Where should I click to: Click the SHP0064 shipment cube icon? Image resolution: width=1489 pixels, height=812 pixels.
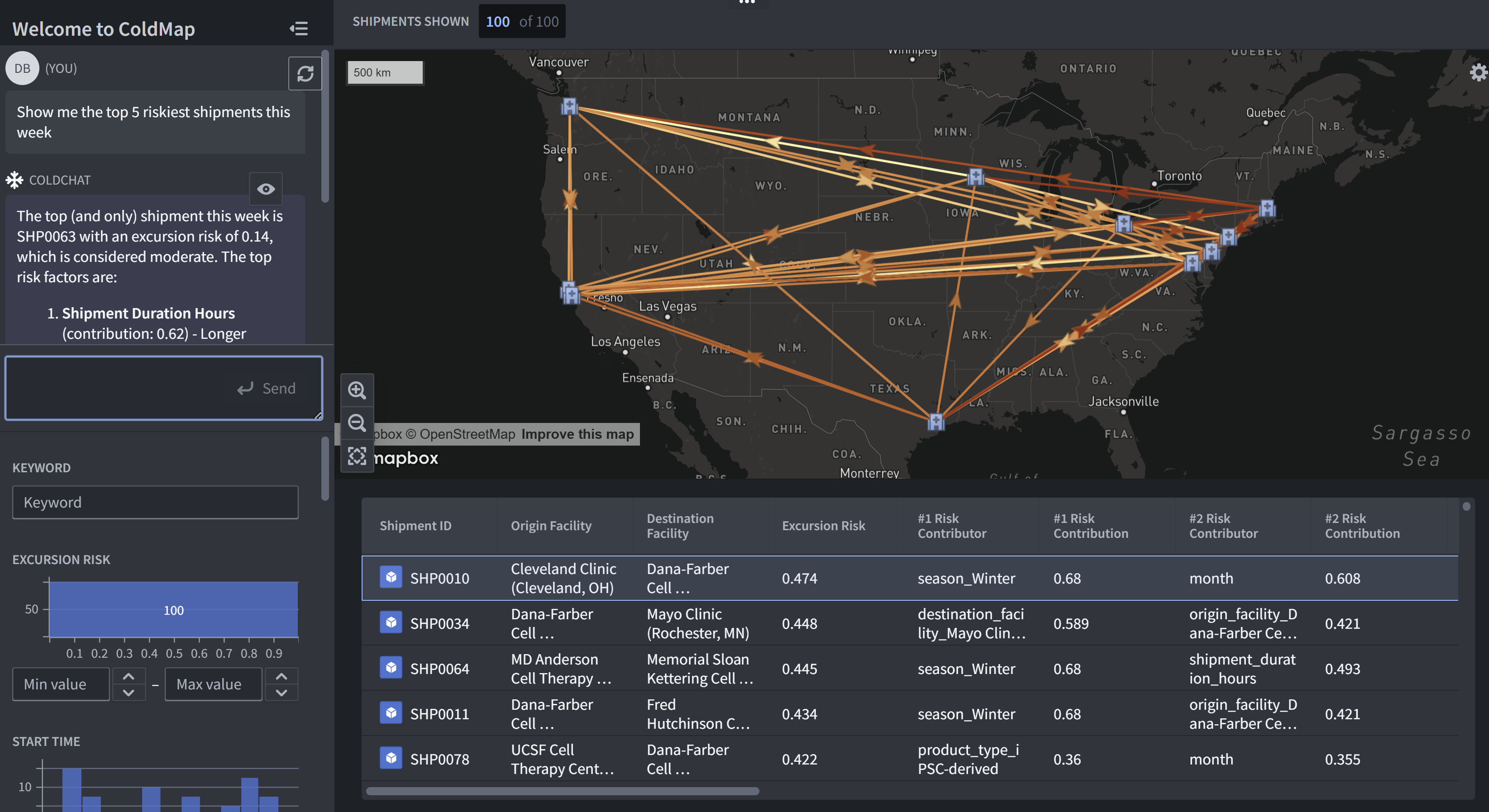coord(391,668)
